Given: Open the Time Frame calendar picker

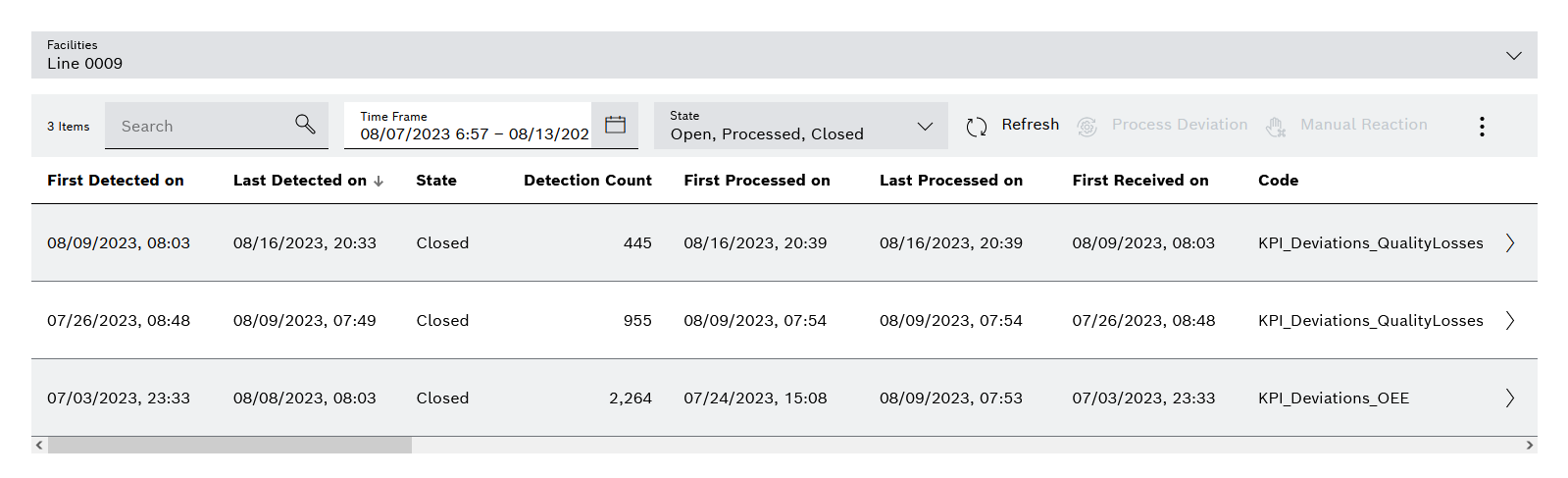Looking at the screenshot, I should click(x=615, y=125).
